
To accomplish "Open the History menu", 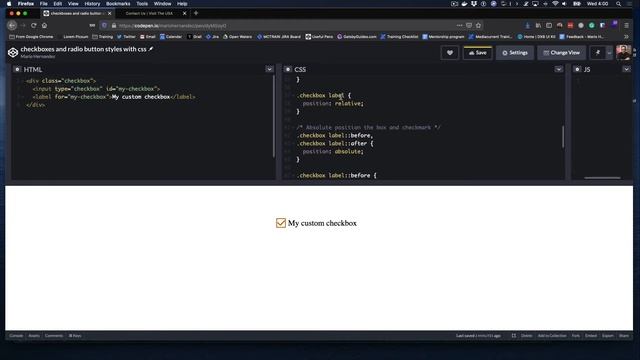I will (92, 4).
